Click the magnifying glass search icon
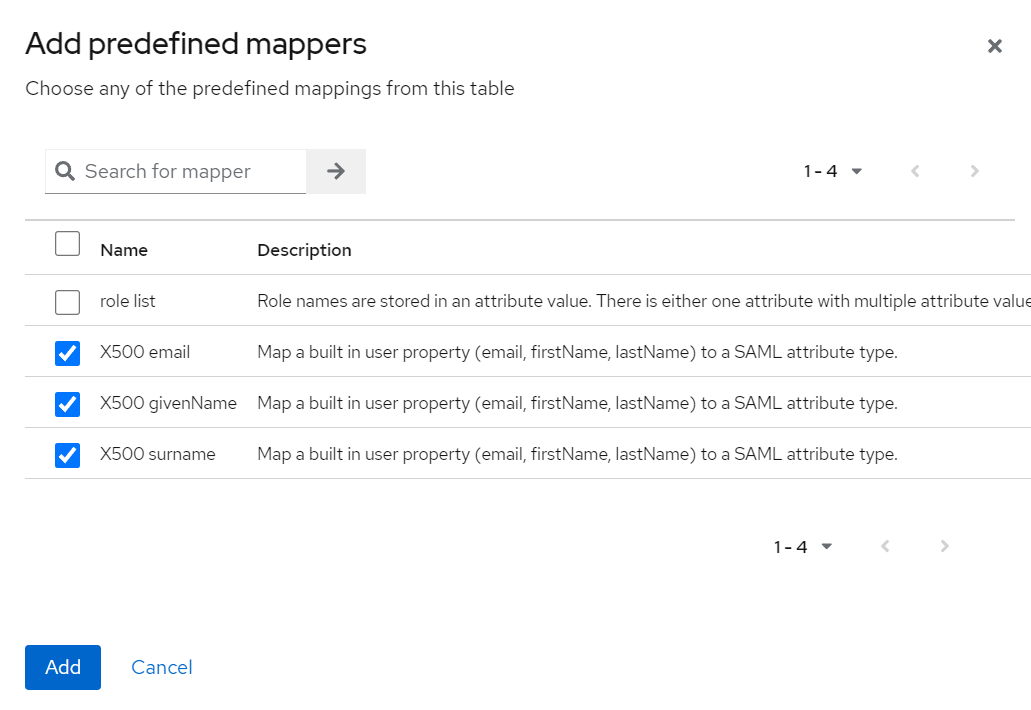 click(65, 171)
